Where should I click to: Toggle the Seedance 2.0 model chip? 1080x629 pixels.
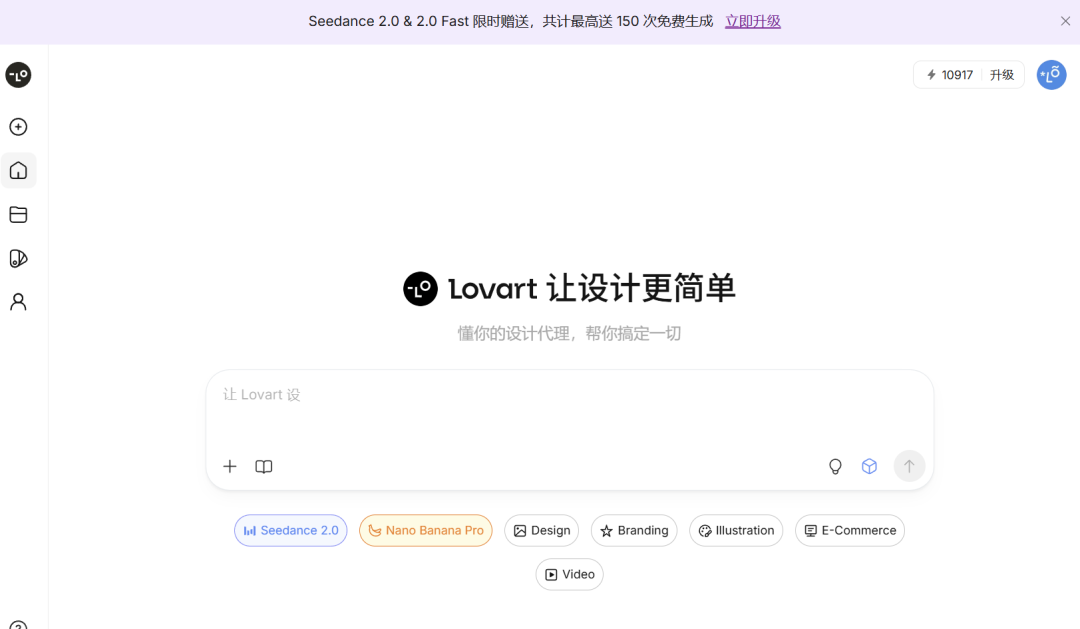tap(290, 530)
